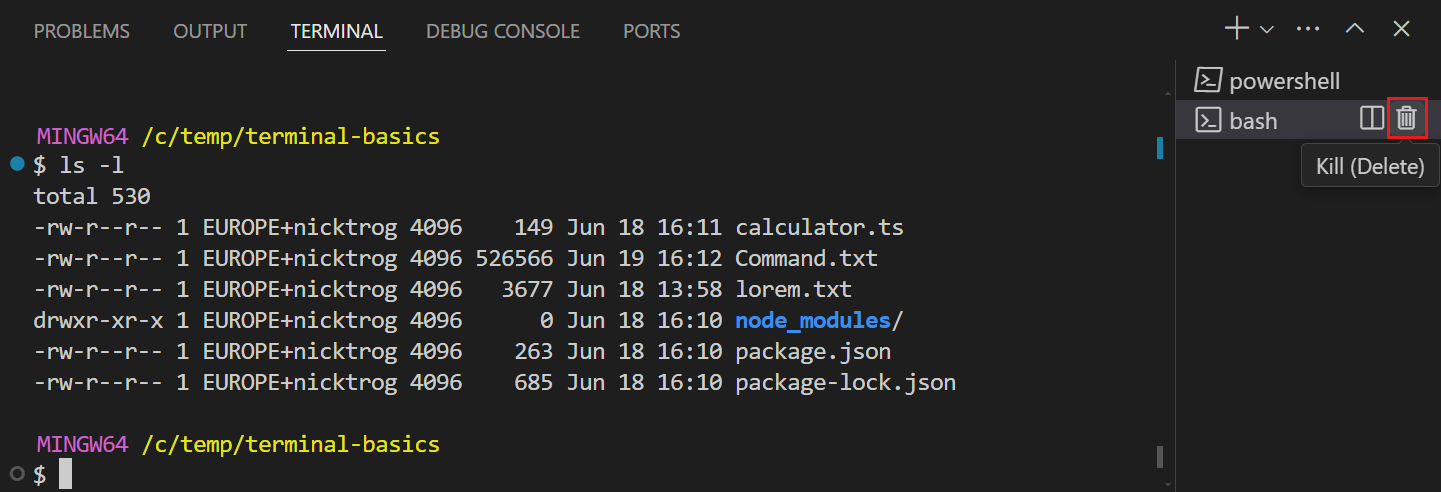Switch to the OUTPUT tab
This screenshot has height=492, width=1441.
210,31
